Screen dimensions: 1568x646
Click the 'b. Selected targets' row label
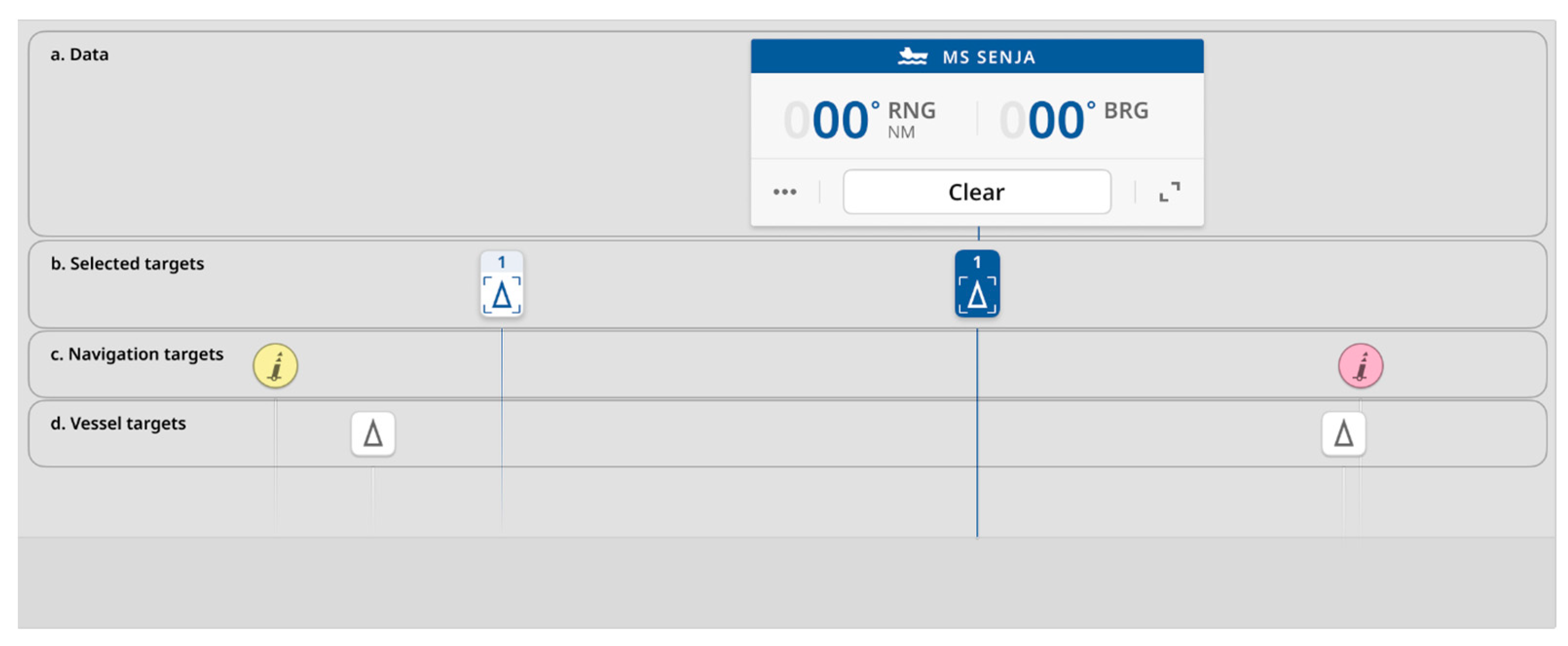click(x=127, y=264)
